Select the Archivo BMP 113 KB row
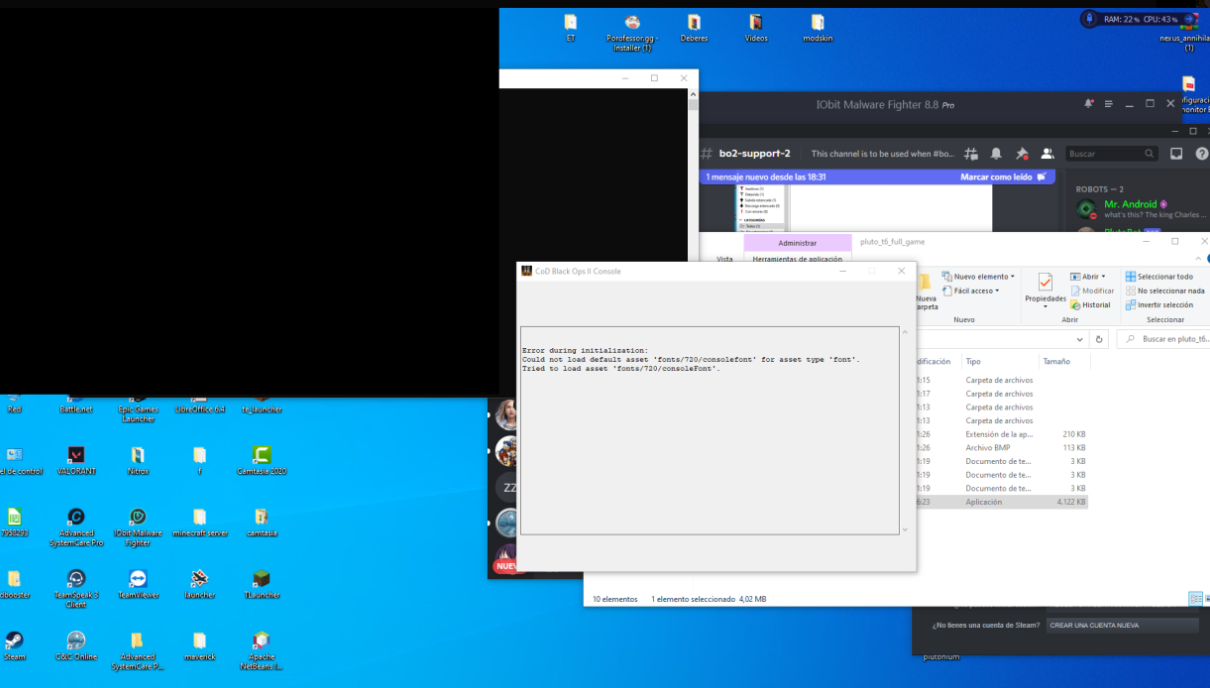 1000,448
